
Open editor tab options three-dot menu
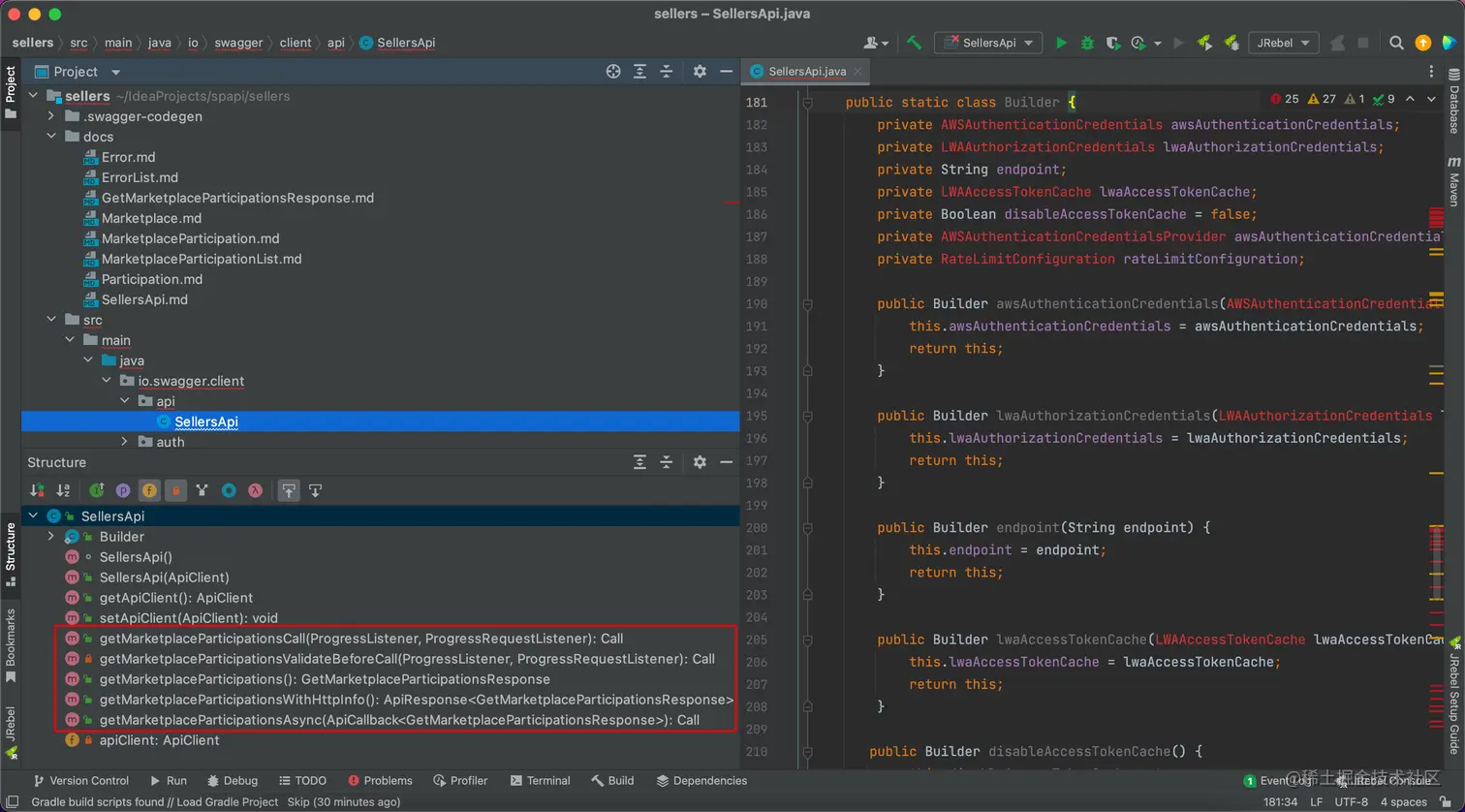tap(1431, 72)
